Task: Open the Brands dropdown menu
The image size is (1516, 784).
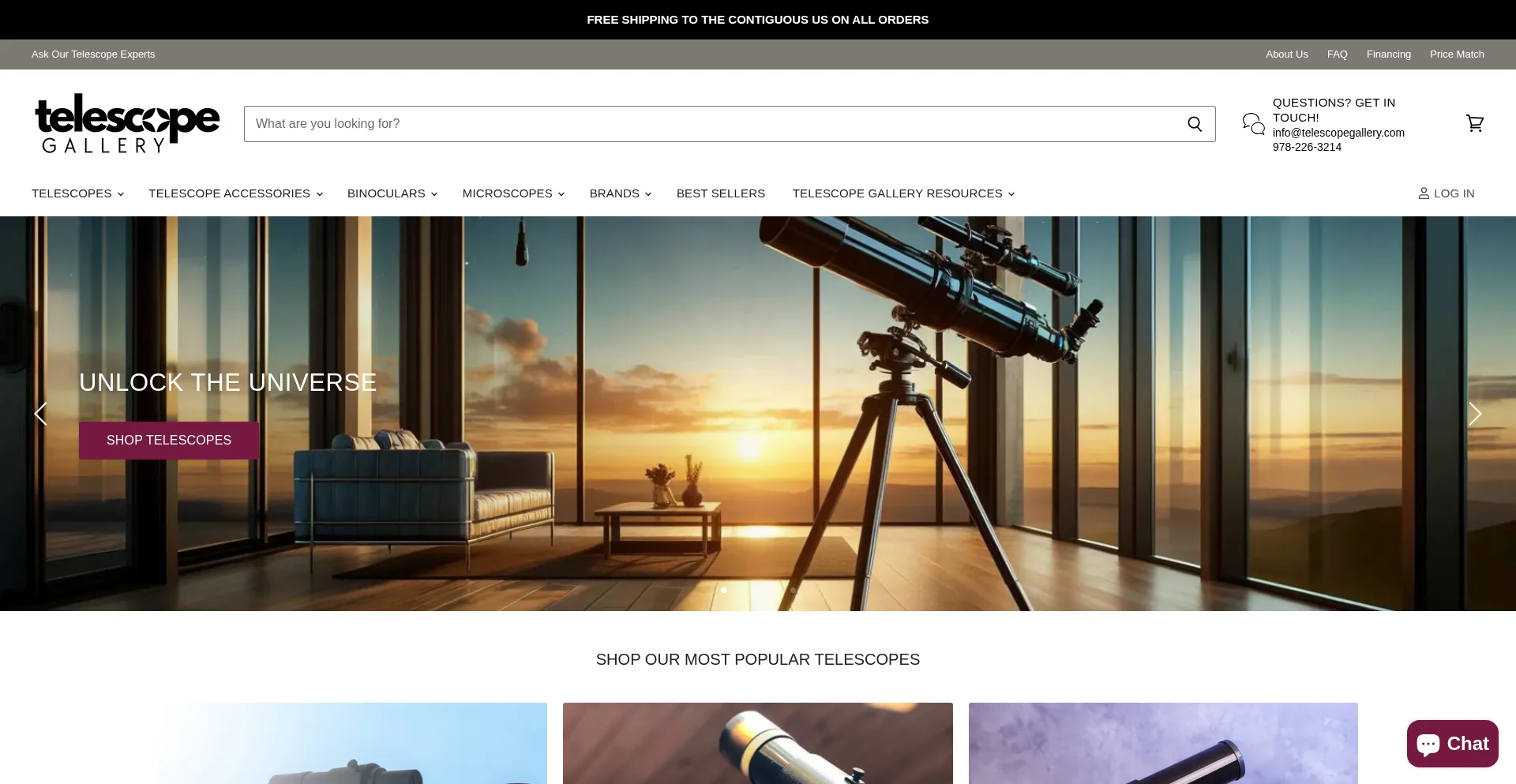Action: pyautogui.click(x=620, y=193)
